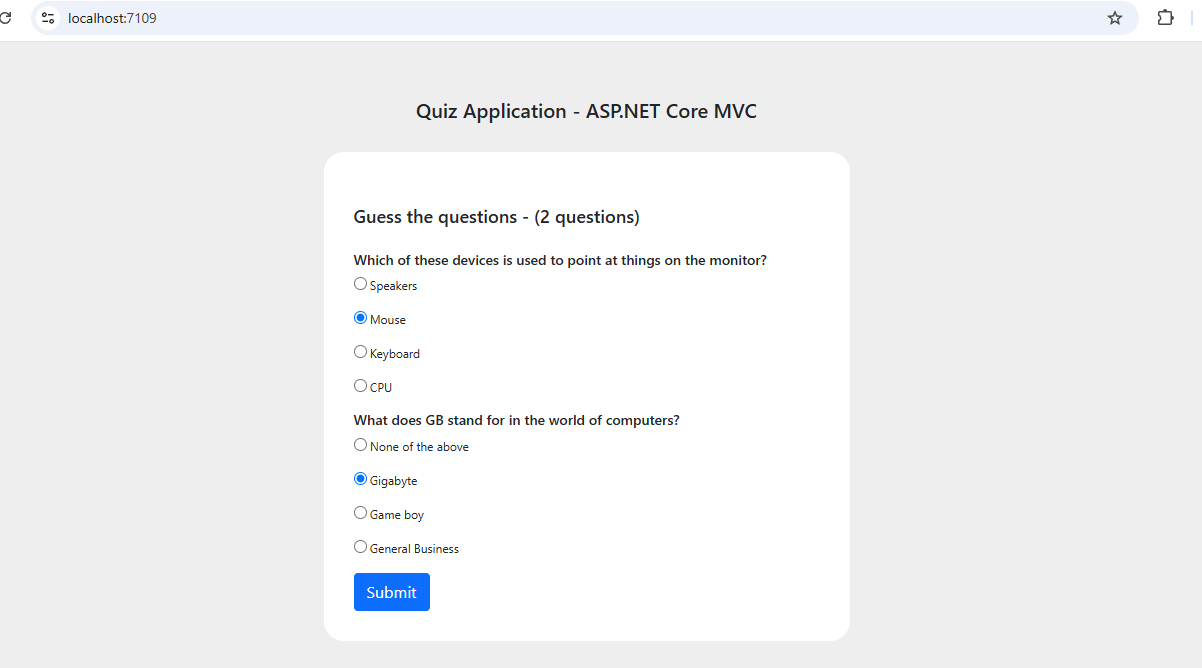The height and width of the screenshot is (668, 1202).
Task: Pick the Game boy radio option
Action: (x=361, y=513)
